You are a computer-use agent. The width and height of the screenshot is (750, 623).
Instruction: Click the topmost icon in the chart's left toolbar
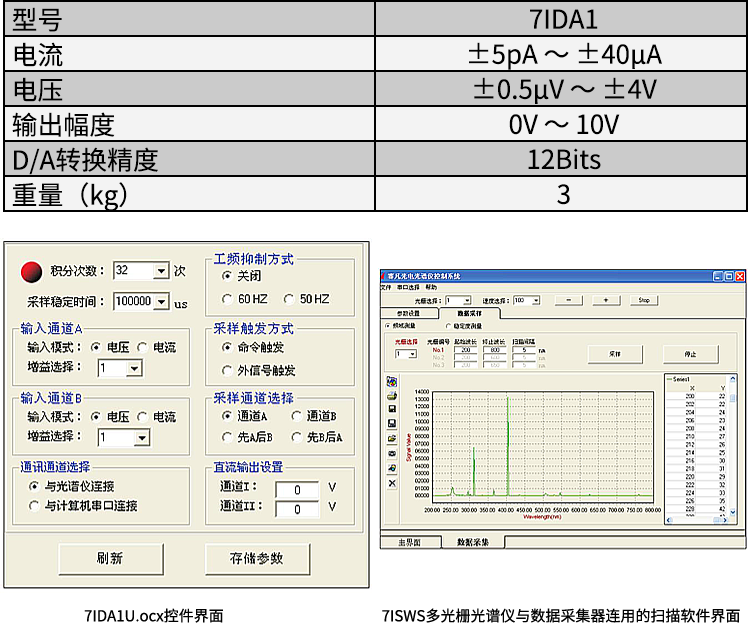tap(392, 381)
